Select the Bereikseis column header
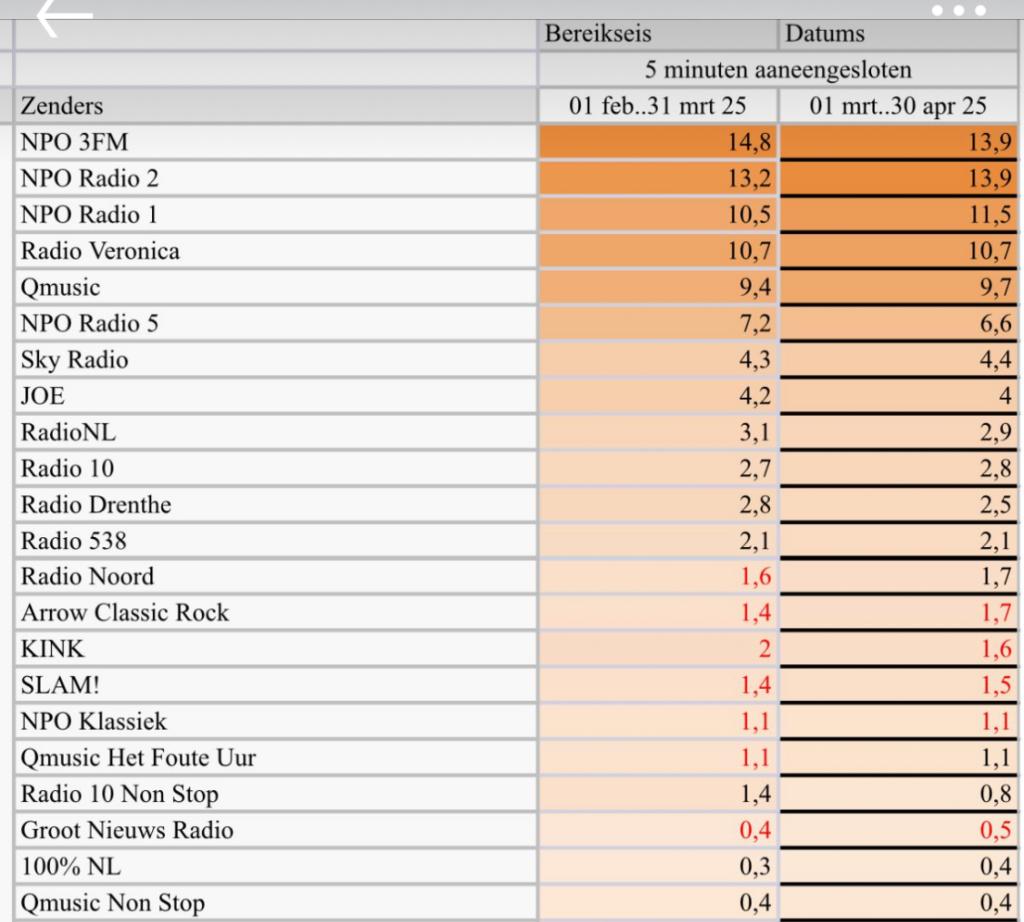1024x922 pixels. pos(658,34)
